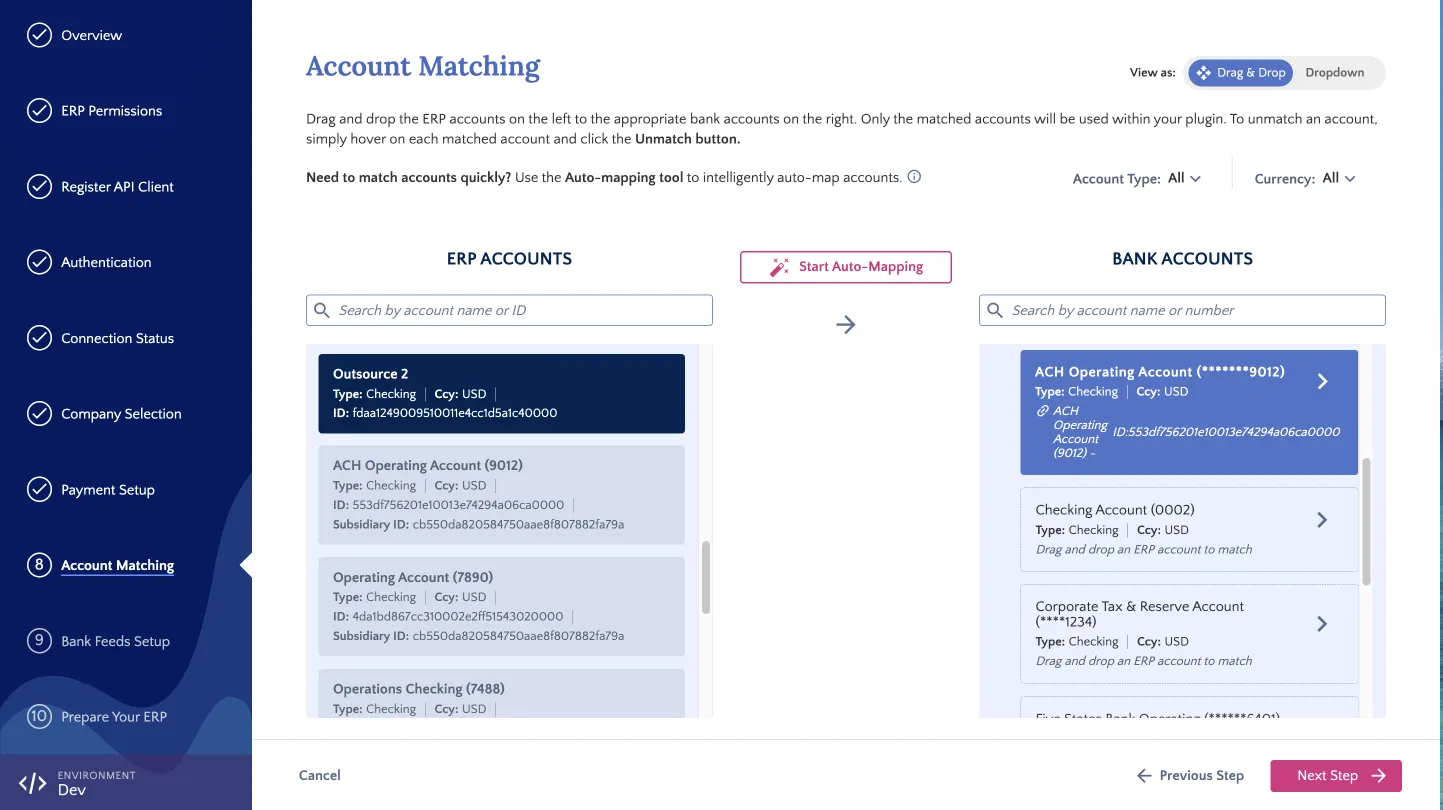
Task: Click the Authentication step checkmark icon
Action: tap(39, 263)
